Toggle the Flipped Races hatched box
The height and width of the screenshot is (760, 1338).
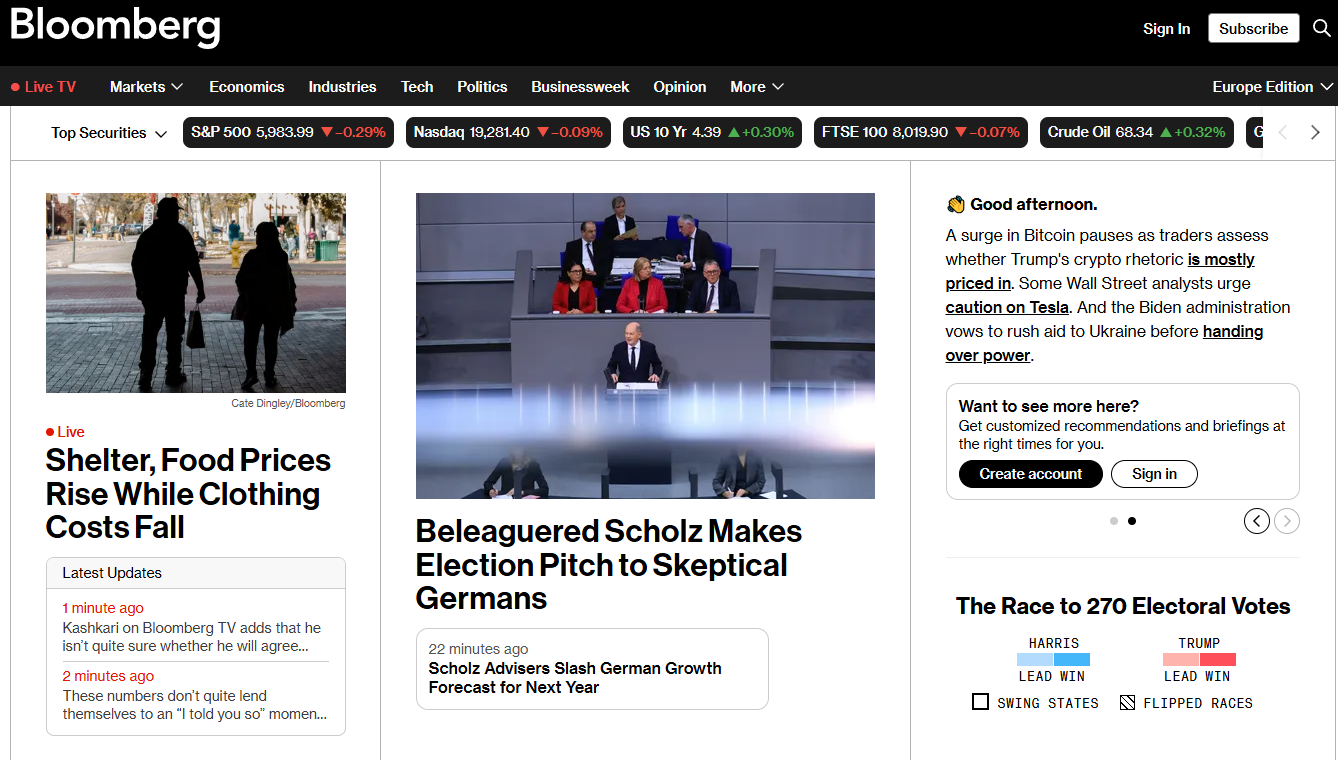(1127, 702)
